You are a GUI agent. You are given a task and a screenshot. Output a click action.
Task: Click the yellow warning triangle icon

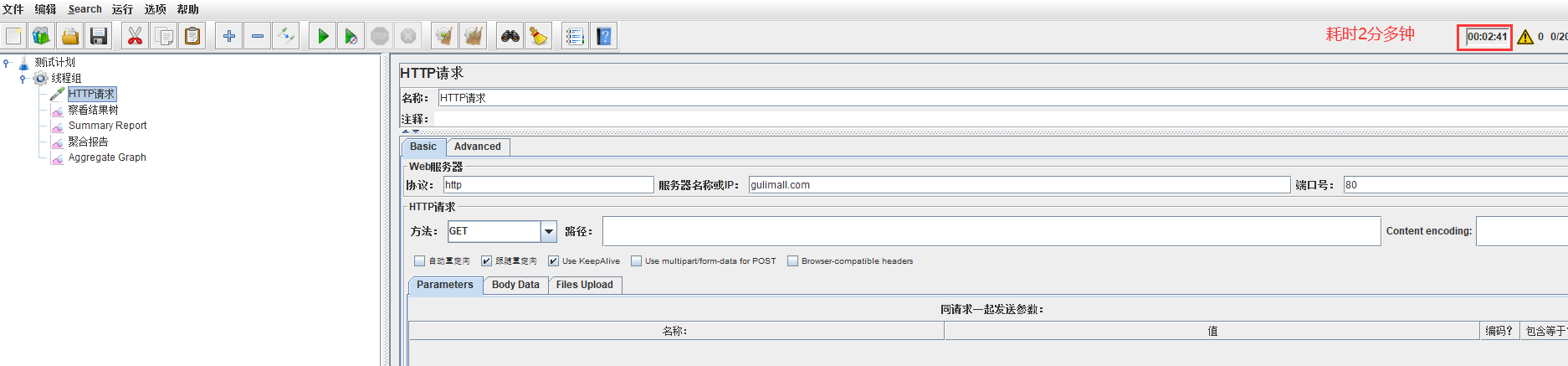click(1525, 37)
